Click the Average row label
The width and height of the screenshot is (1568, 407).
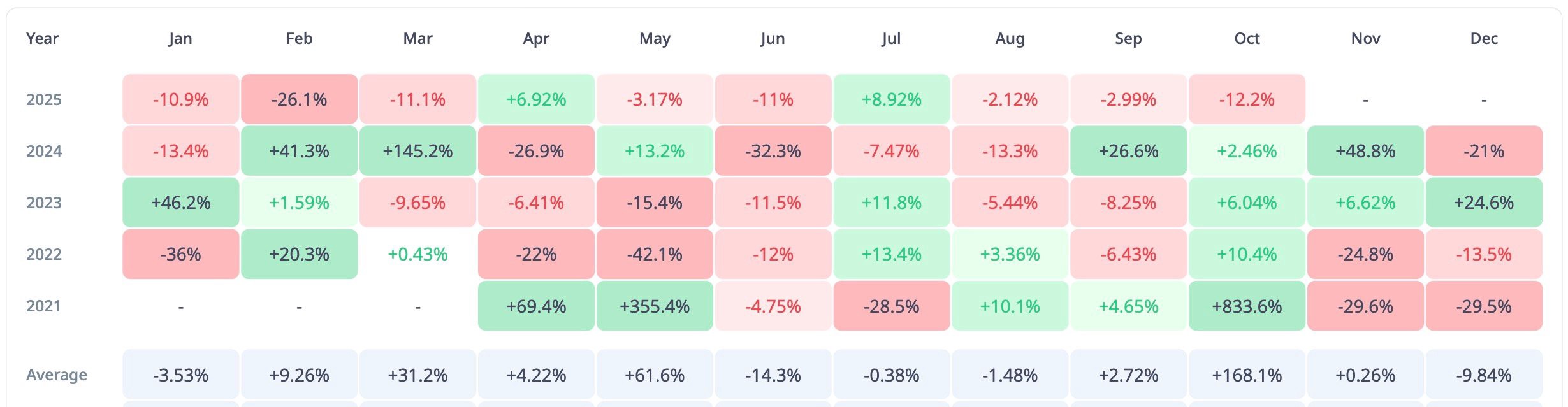tap(57, 375)
